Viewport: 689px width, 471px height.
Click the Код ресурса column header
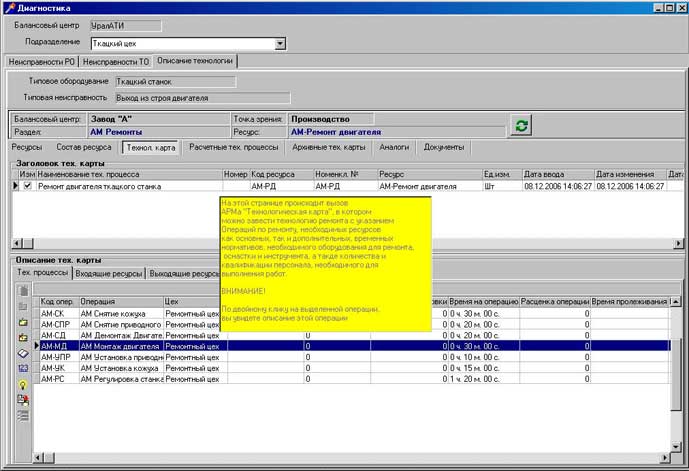click(x=282, y=174)
